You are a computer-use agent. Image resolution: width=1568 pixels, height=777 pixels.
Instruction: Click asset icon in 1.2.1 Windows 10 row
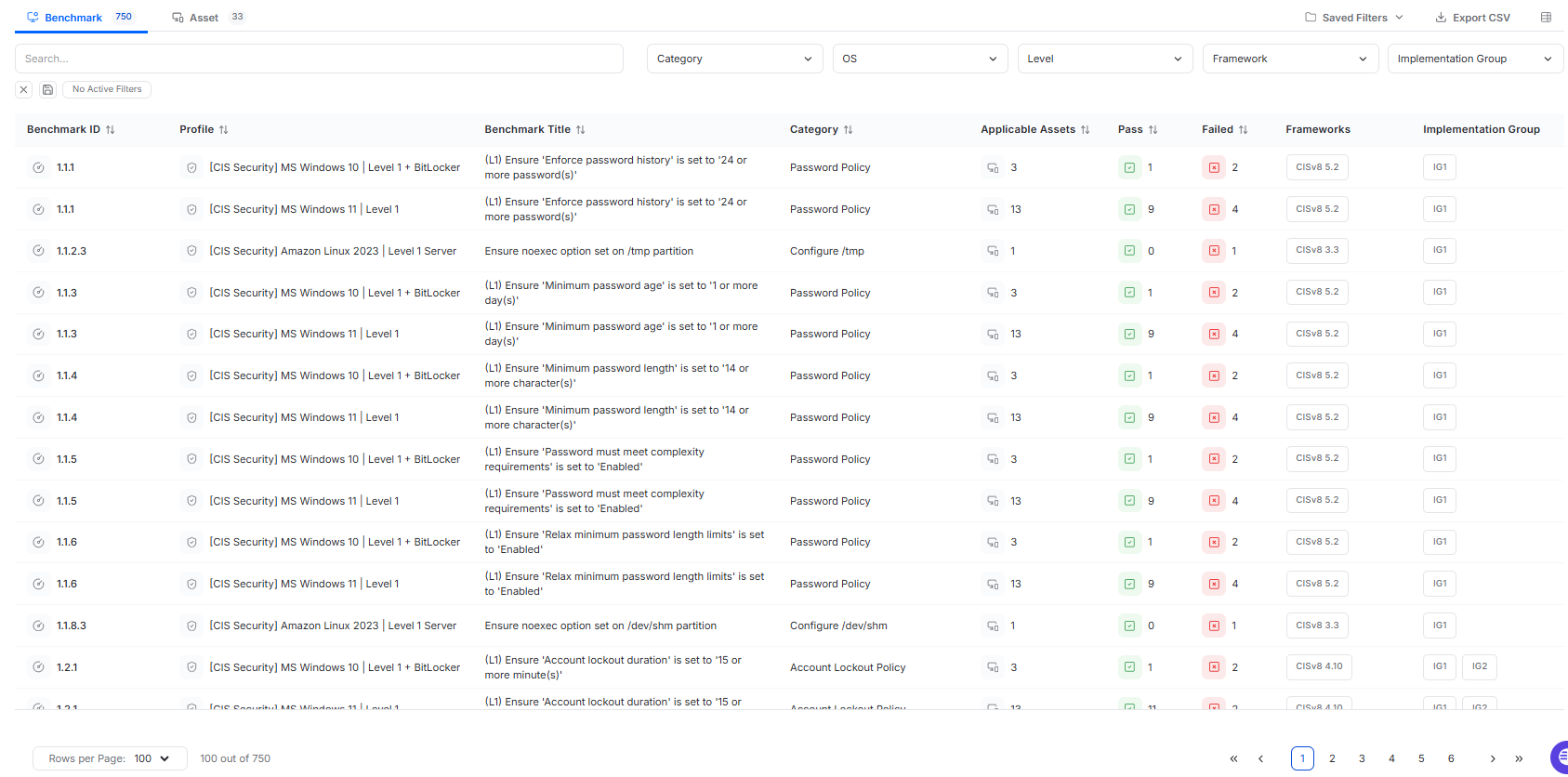click(993, 667)
